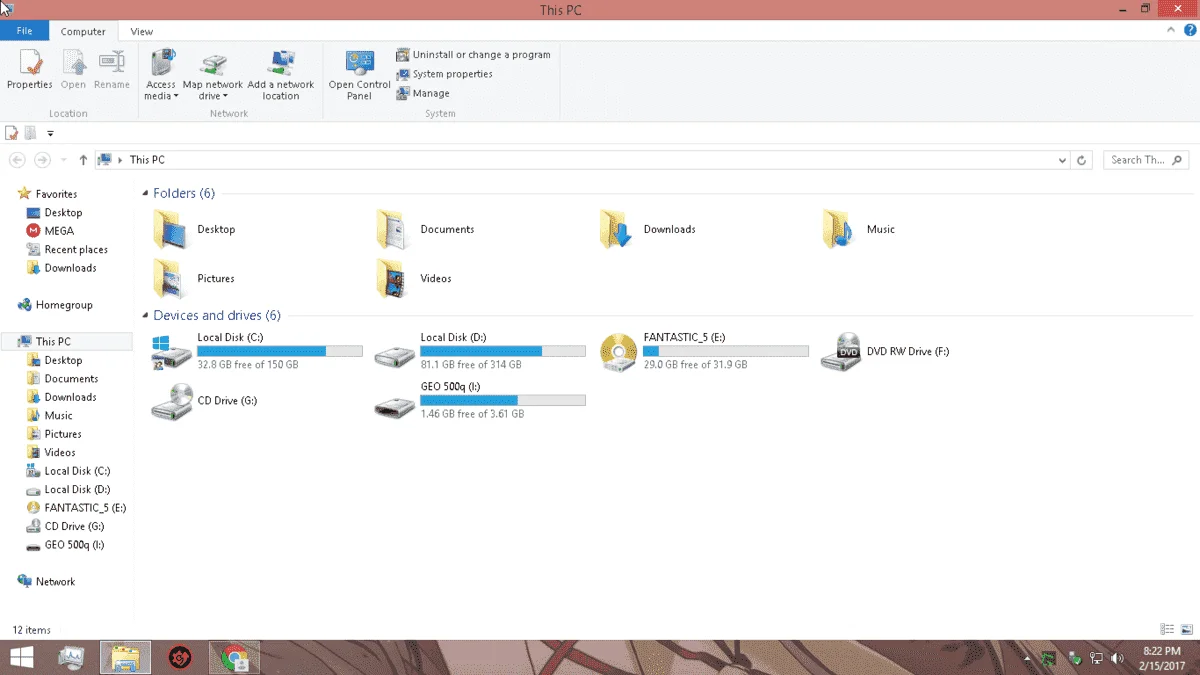This screenshot has width=1200, height=675.
Task: Click Local Disk (C:) usage bar
Action: pyautogui.click(x=280, y=351)
